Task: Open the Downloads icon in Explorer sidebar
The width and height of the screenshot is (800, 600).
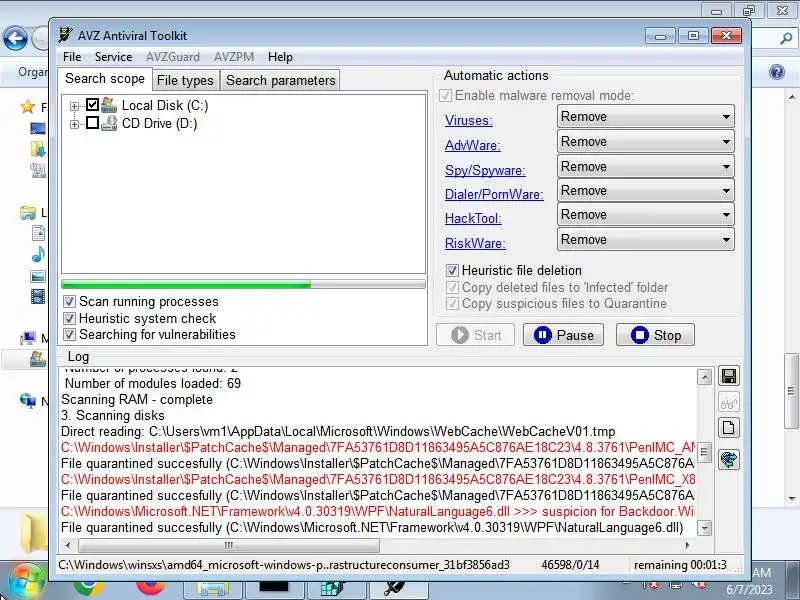Action: (38, 149)
